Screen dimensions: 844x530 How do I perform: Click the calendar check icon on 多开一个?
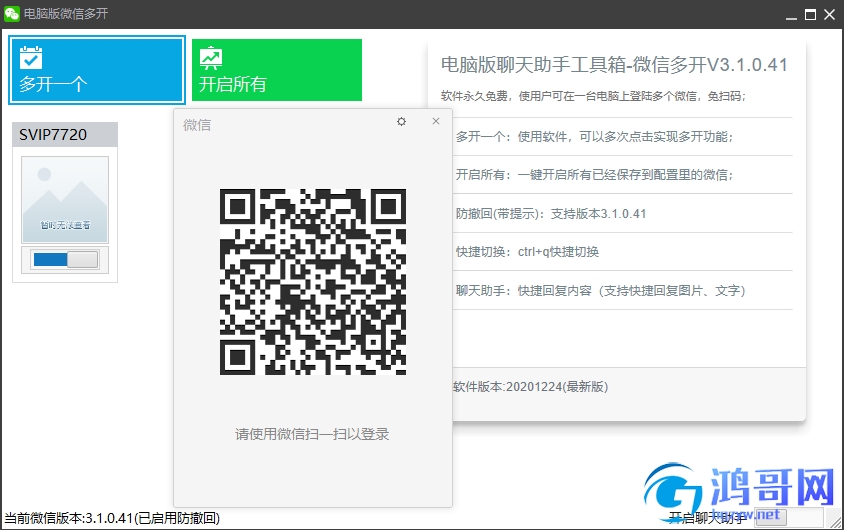coord(31,58)
